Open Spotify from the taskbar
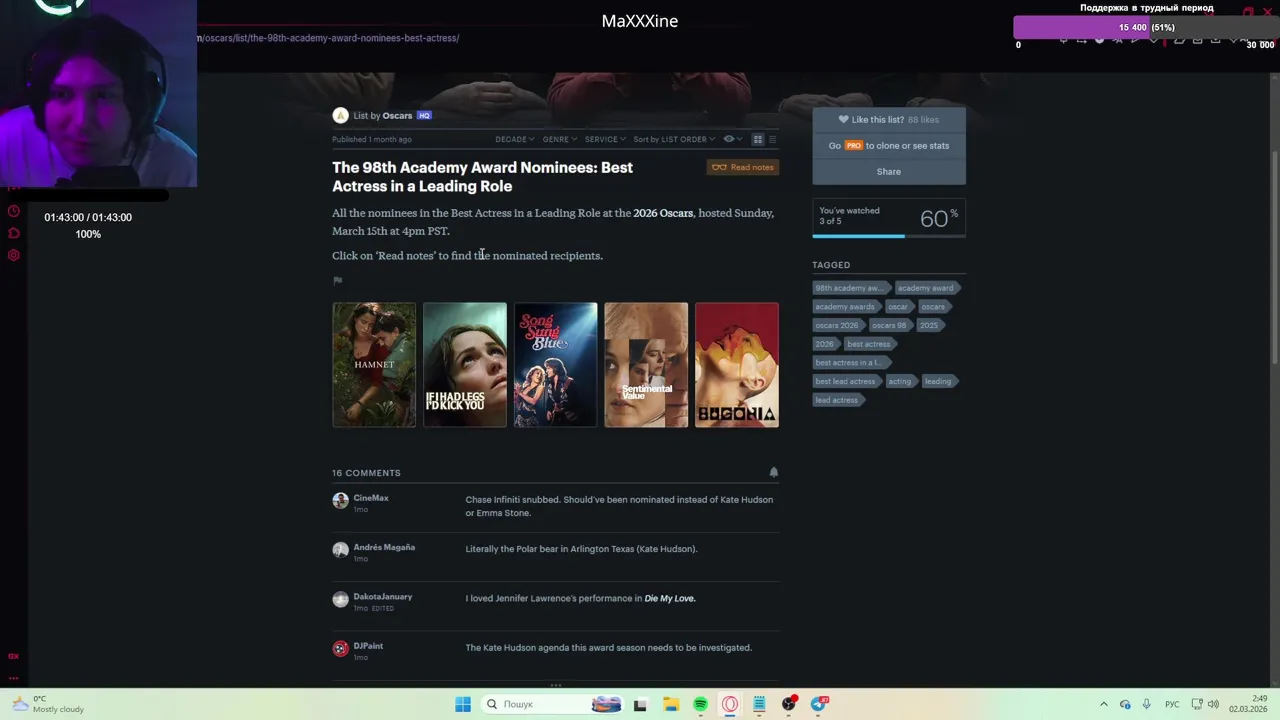 [x=700, y=704]
